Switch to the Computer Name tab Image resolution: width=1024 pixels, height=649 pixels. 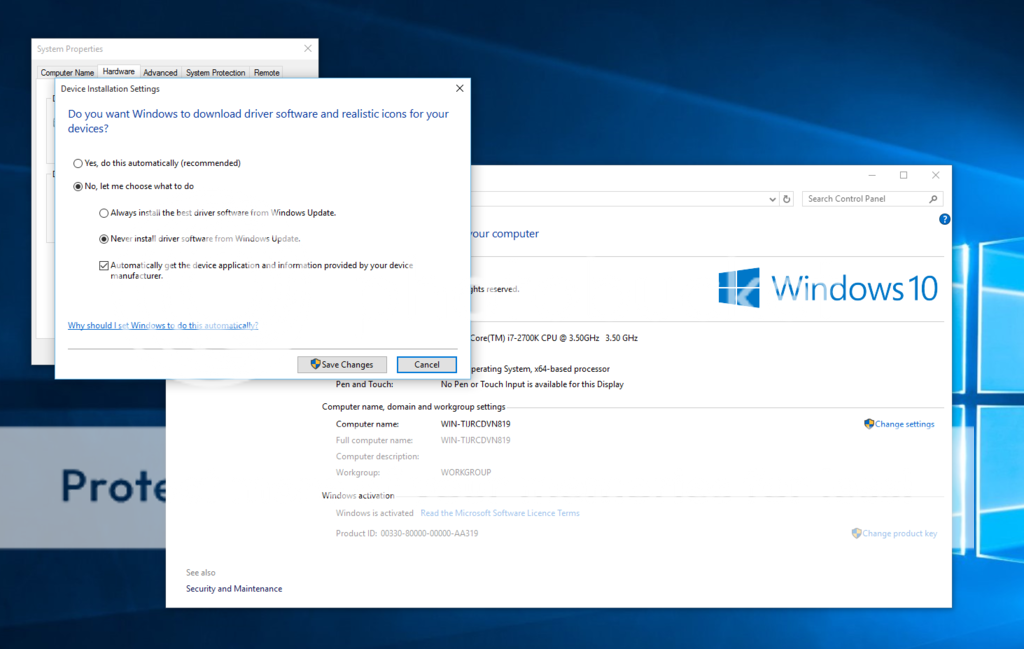[x=67, y=72]
